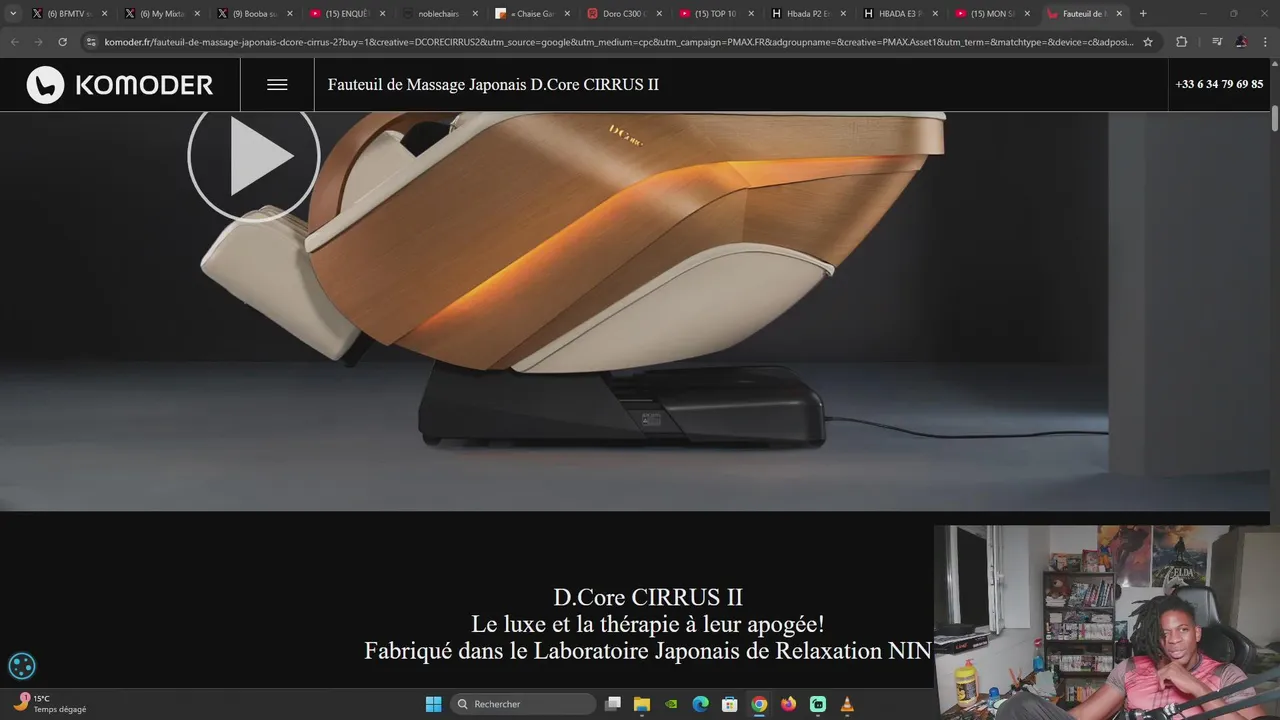
Task: Click the D.Core CIRRUS II heading text
Action: point(648,598)
